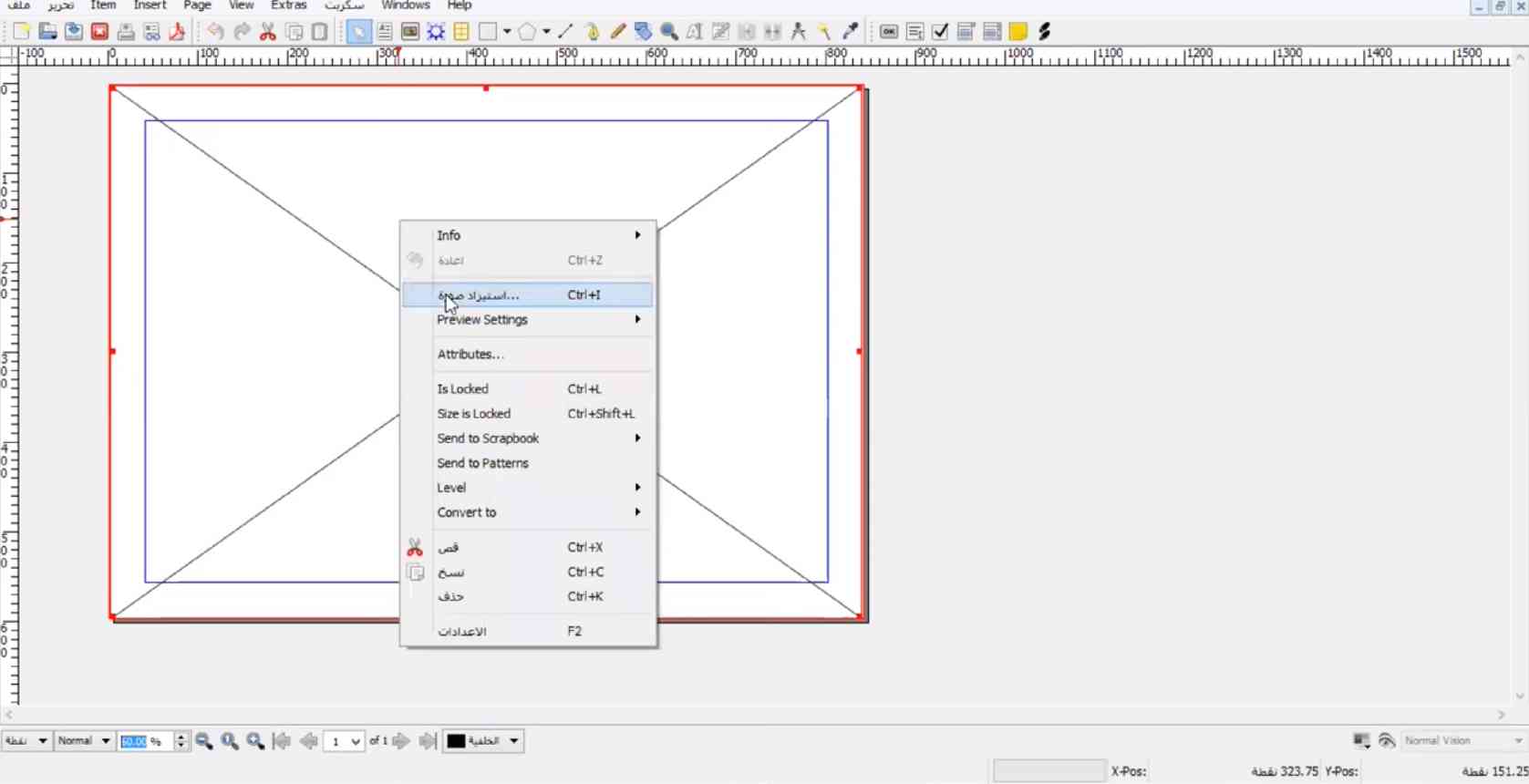The image size is (1529, 784).
Task: Toggle Is Locked in context menu
Action: pyautogui.click(x=528, y=389)
